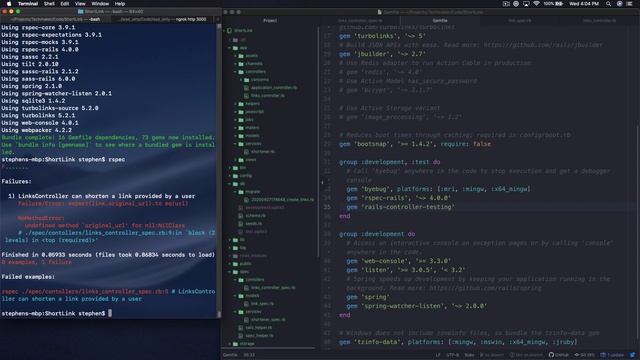Click the Wi-Fi status icon
This screenshot has height=360, width=640.
[x=536, y=4]
